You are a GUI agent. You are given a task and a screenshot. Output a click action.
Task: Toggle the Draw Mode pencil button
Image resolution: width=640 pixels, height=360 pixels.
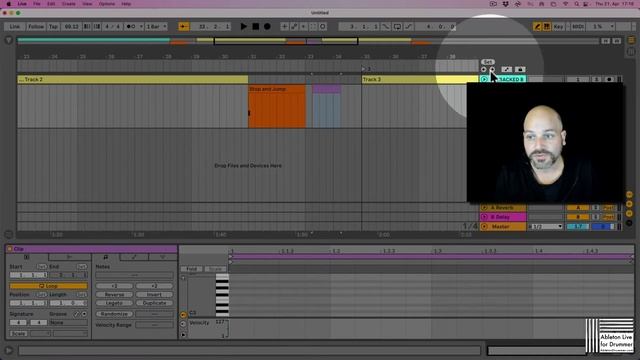pos(537,27)
